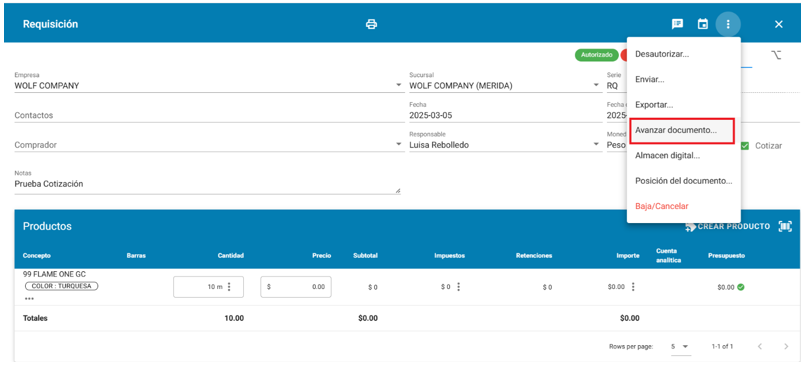Select Posición del documento... from the menu
801x367 pixels.
click(684, 181)
